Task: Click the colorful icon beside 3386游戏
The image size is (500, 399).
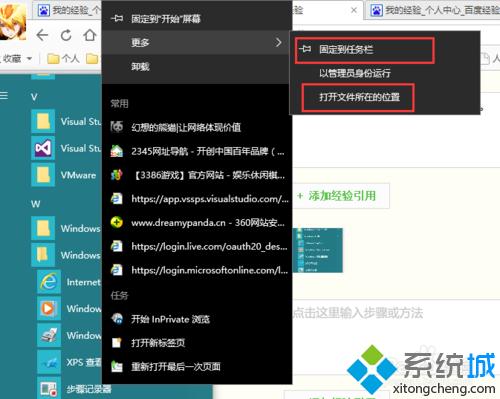Action: coord(117,174)
